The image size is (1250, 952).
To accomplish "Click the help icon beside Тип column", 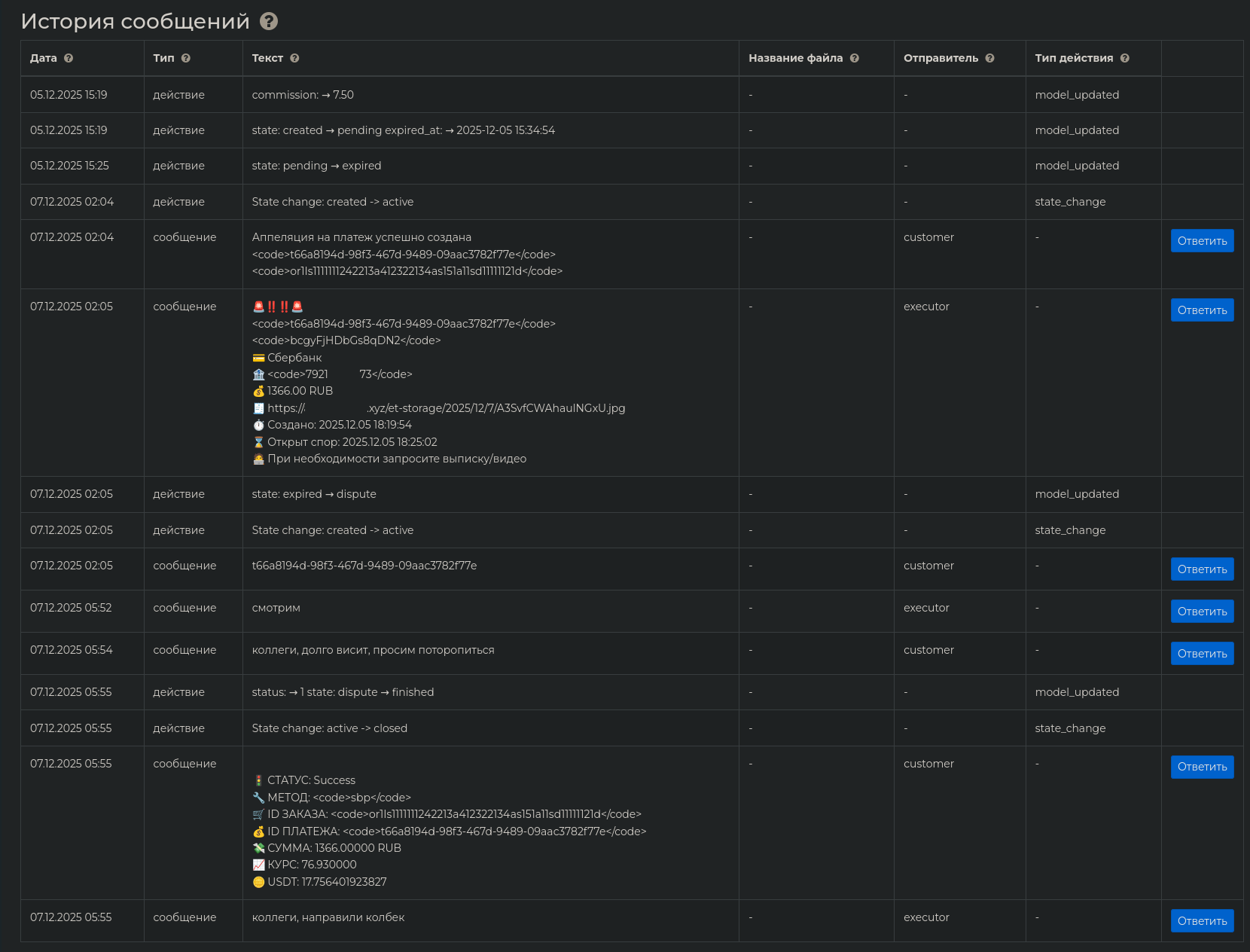I will (x=186, y=58).
